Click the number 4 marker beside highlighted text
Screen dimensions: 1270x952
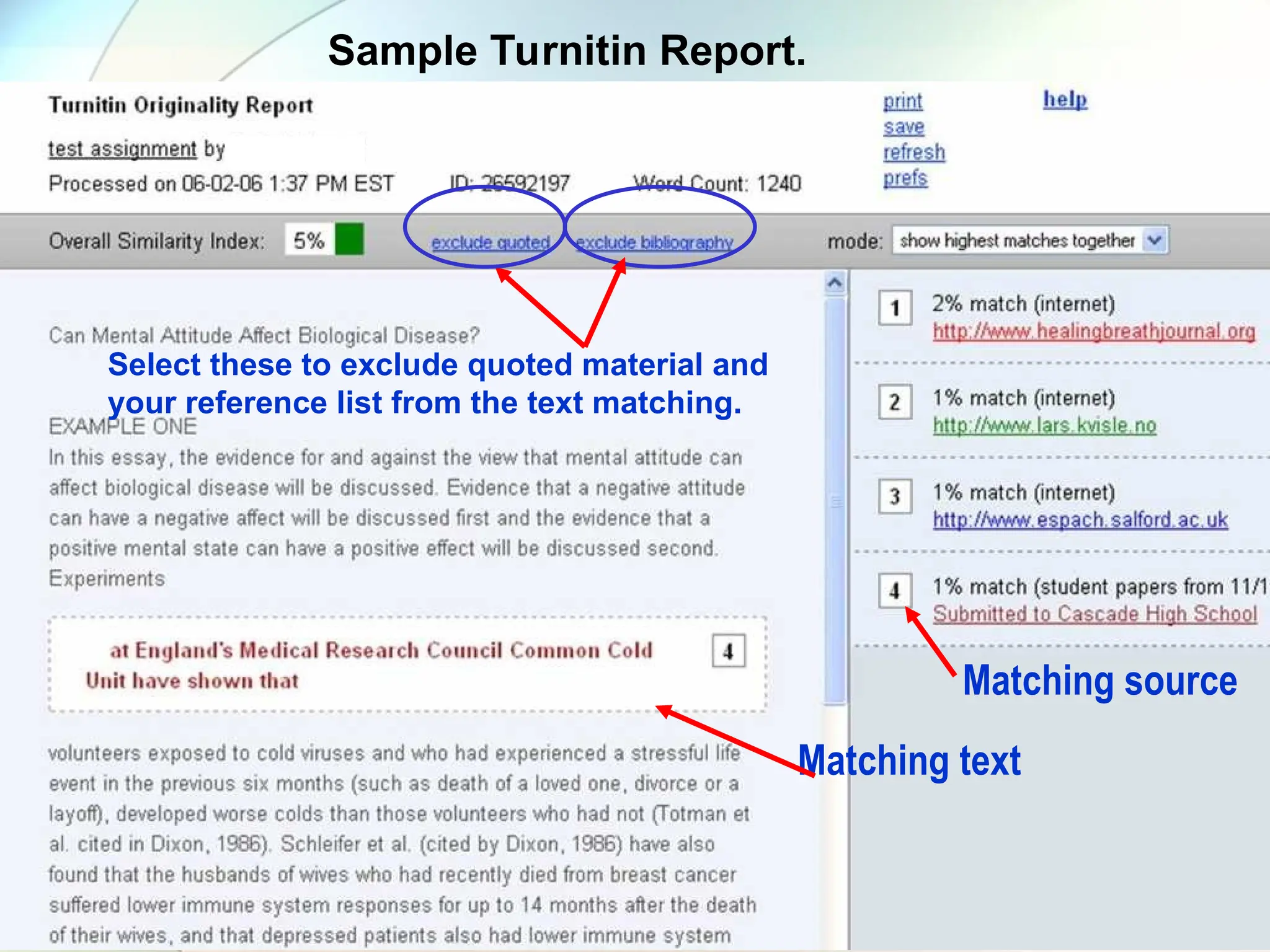pos(729,651)
